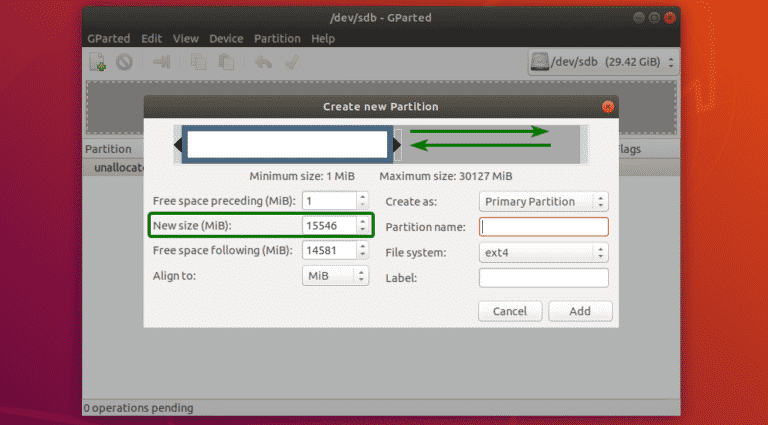Click the New size value field
This screenshot has width=768, height=425.
pyautogui.click(x=330, y=226)
